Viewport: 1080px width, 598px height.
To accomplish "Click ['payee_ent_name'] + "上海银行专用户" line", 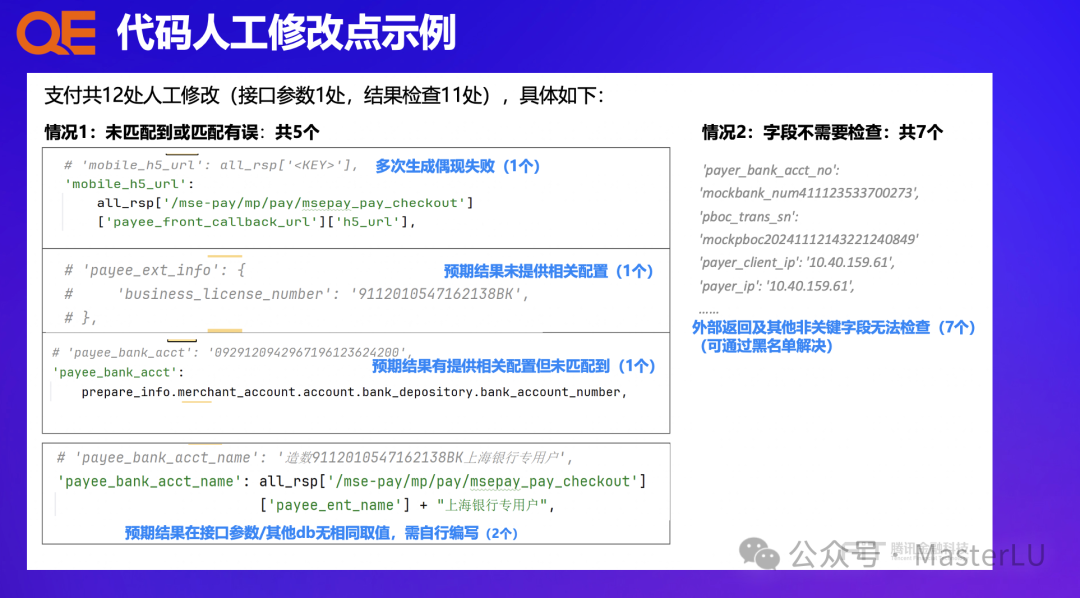I will (408, 505).
